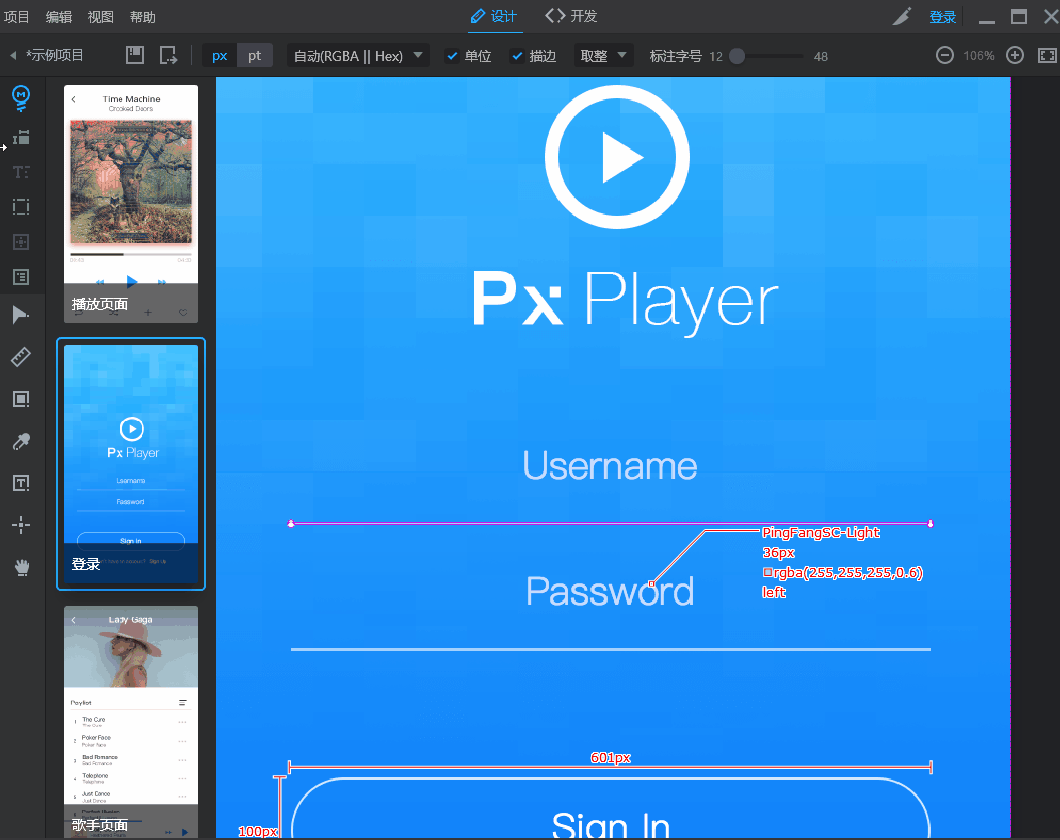Export artboard using the export icon
The width and height of the screenshot is (1060, 840).
click(x=168, y=55)
